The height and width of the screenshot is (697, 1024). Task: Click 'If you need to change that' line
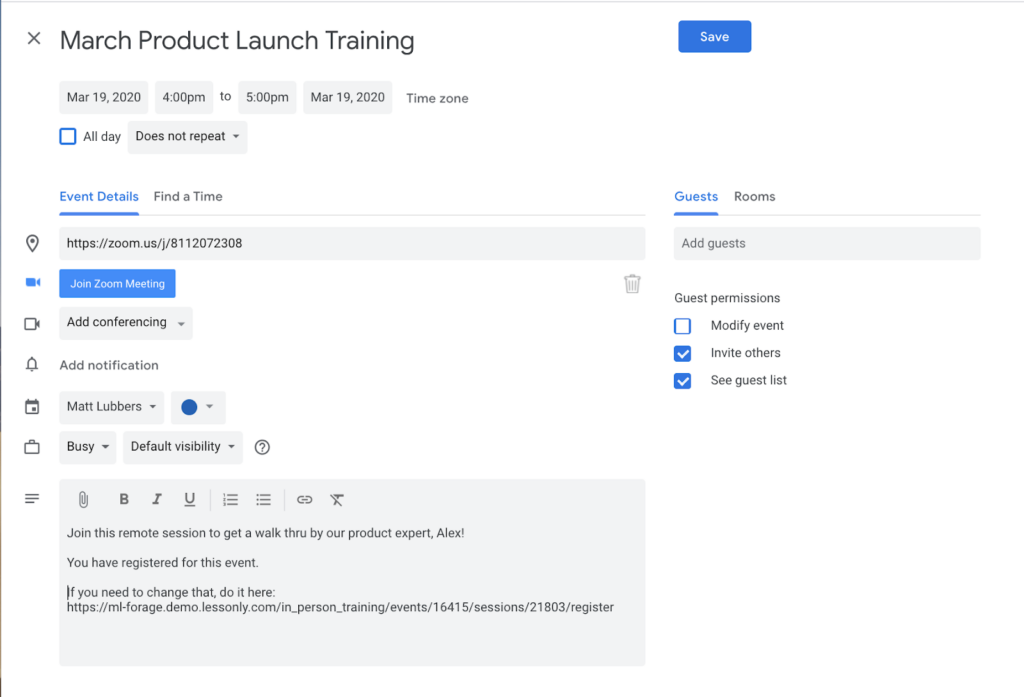pyautogui.click(x=171, y=592)
